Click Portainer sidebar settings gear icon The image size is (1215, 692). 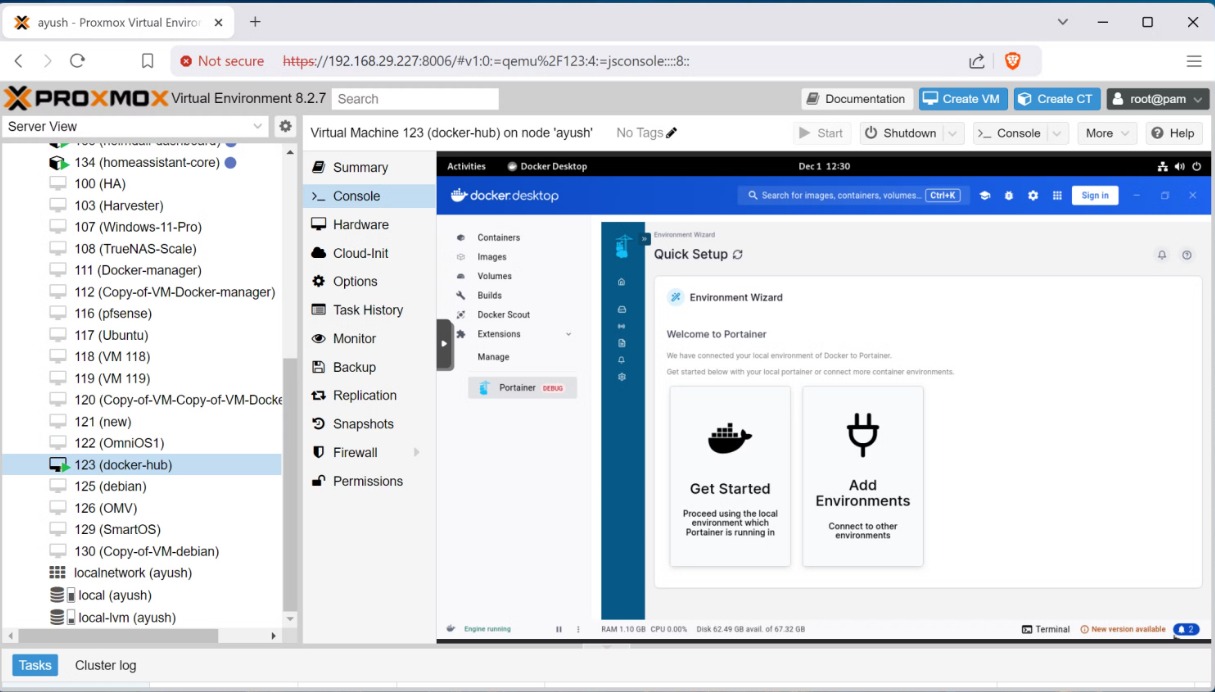622,377
